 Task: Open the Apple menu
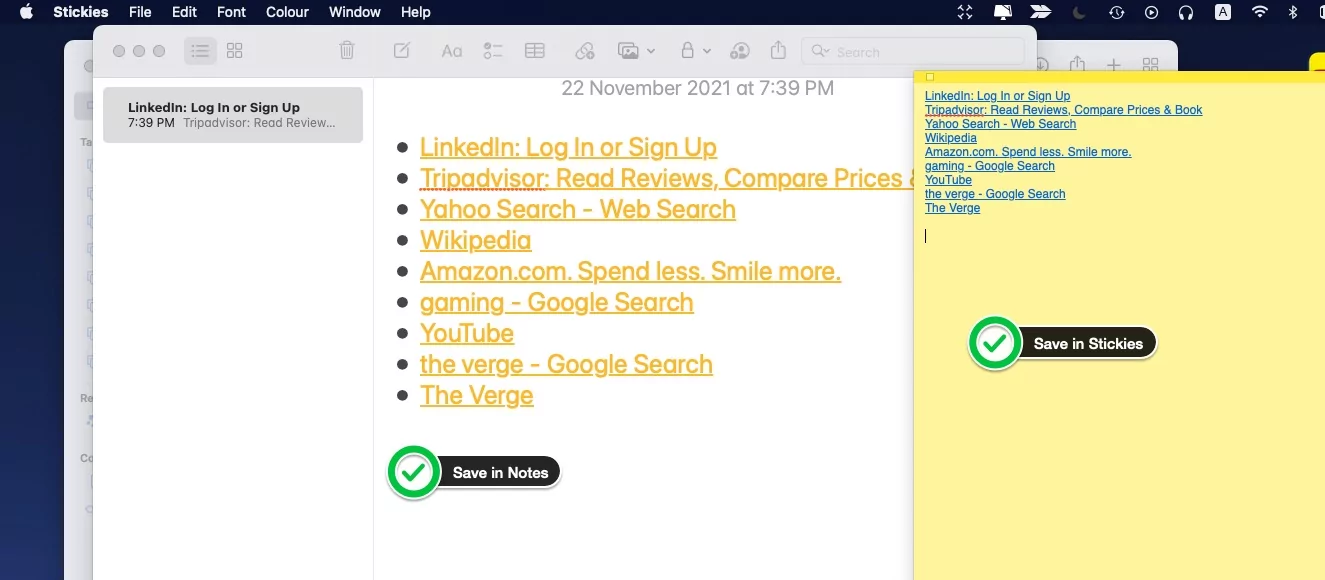click(26, 12)
